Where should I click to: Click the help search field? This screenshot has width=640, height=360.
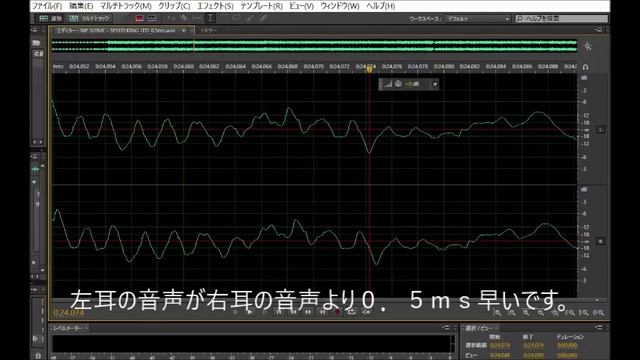pyautogui.click(x=561, y=19)
